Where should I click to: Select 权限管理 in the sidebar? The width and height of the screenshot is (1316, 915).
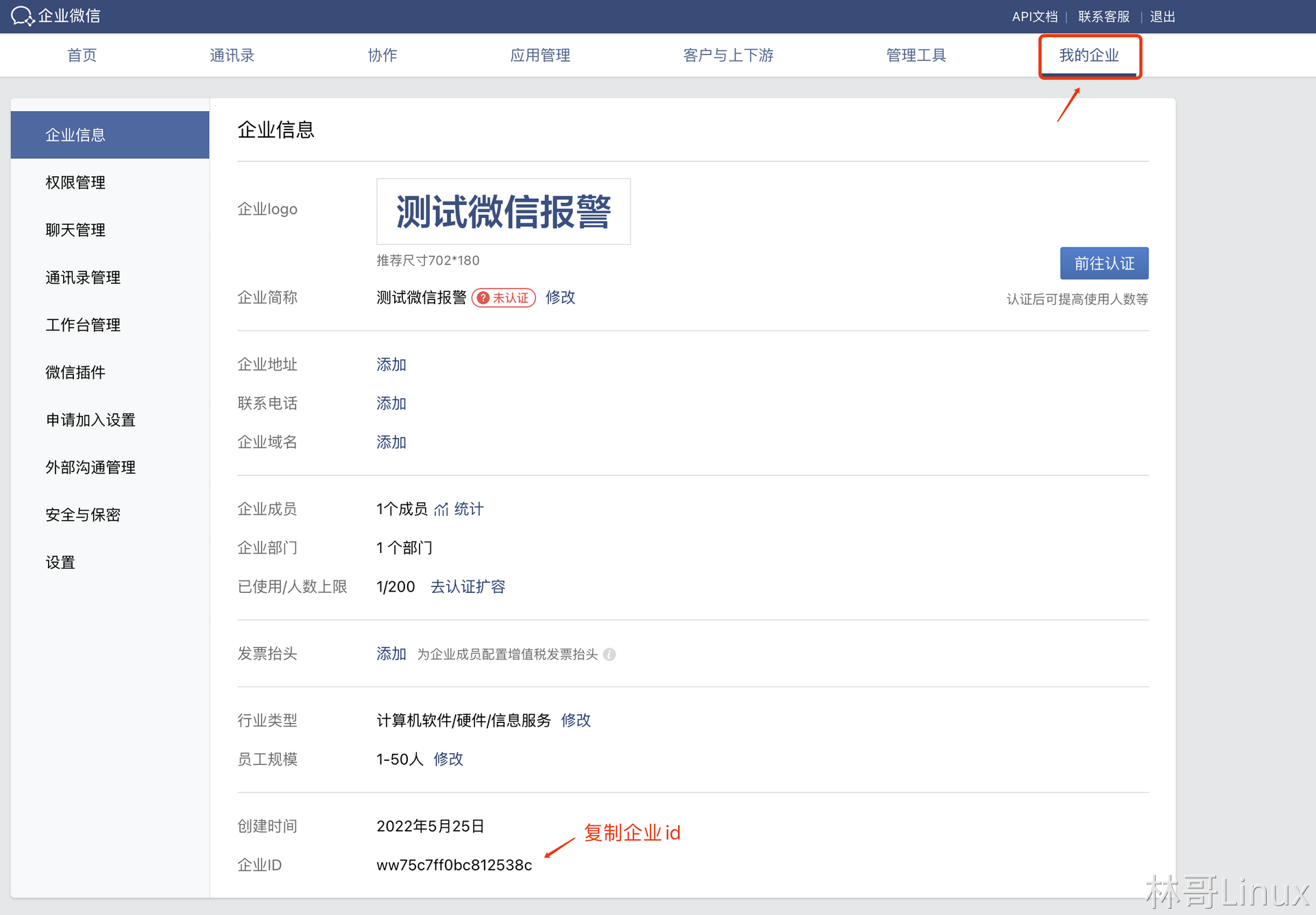pos(75,182)
